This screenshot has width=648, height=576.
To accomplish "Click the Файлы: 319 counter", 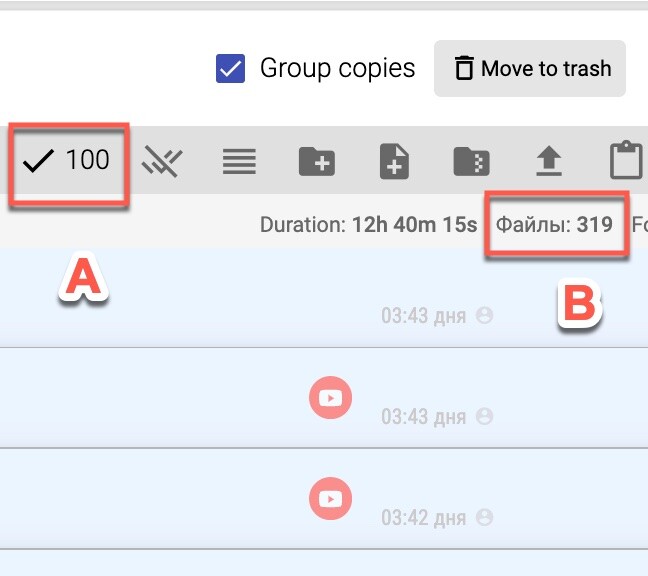I will coord(554,224).
